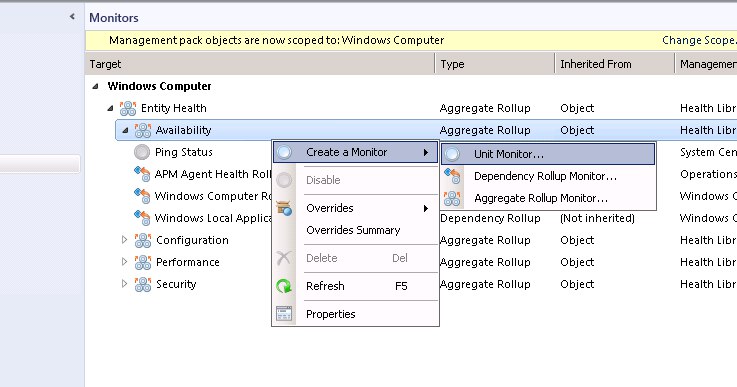Collapse the Windows Computer tree node
This screenshot has height=387, width=737.
tap(95, 86)
